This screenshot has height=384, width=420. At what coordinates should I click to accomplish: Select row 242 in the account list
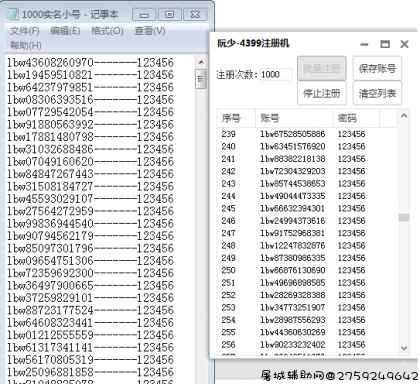coord(307,171)
